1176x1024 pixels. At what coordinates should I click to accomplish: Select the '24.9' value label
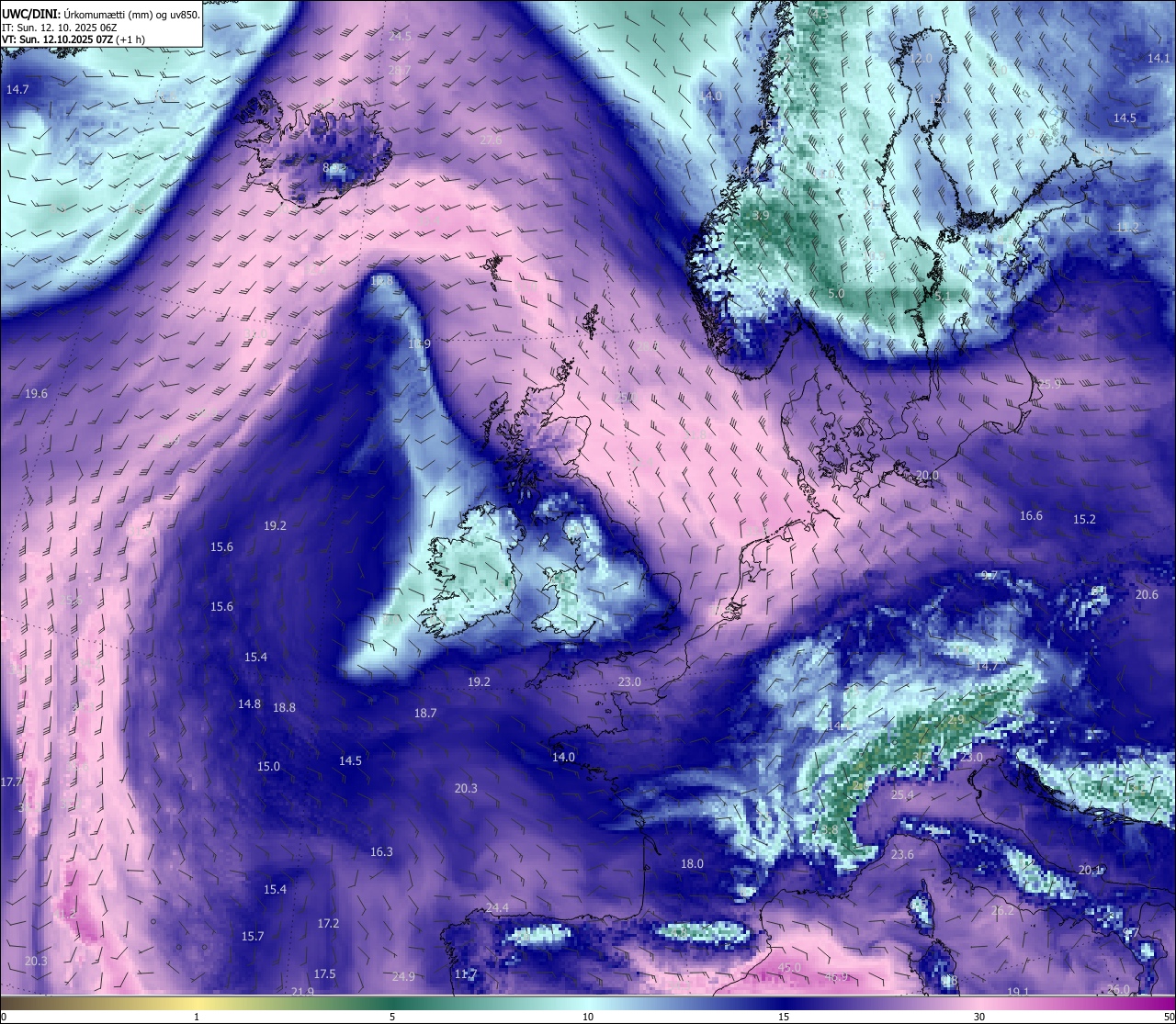pos(403,977)
